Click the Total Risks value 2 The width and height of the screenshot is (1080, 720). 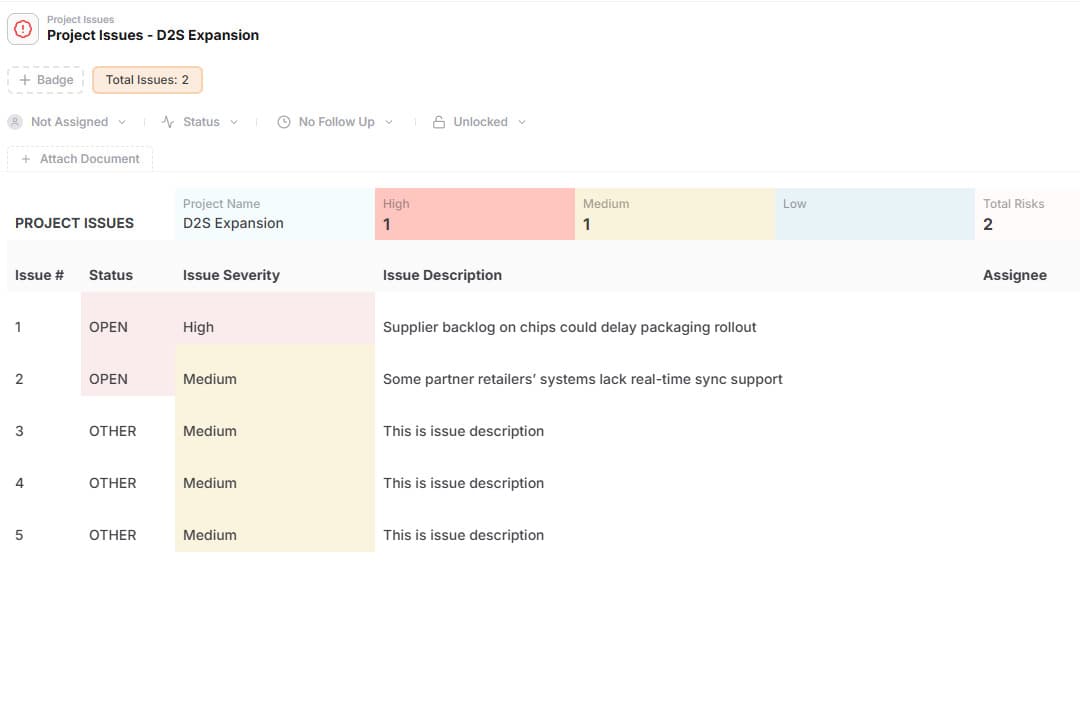tap(988, 225)
